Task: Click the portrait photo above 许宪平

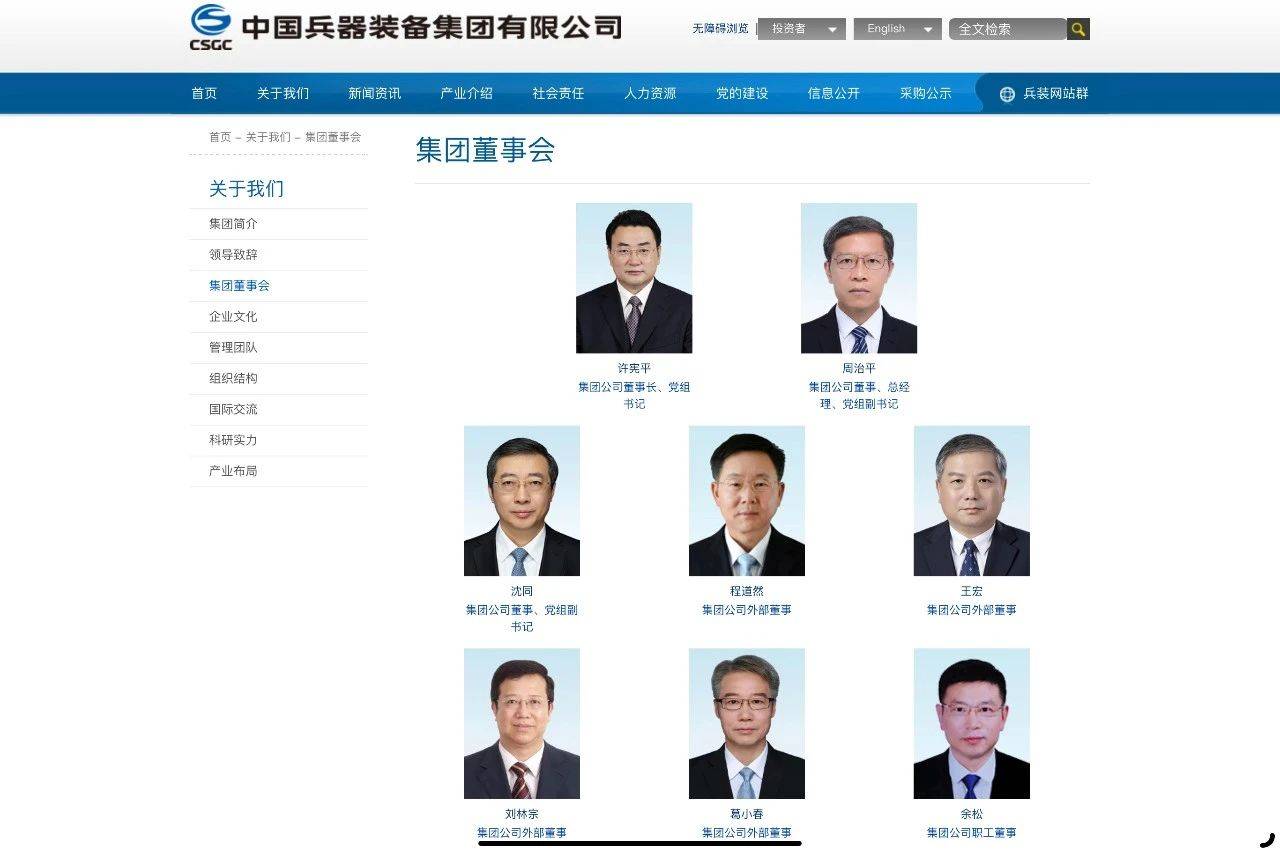Action: click(634, 278)
